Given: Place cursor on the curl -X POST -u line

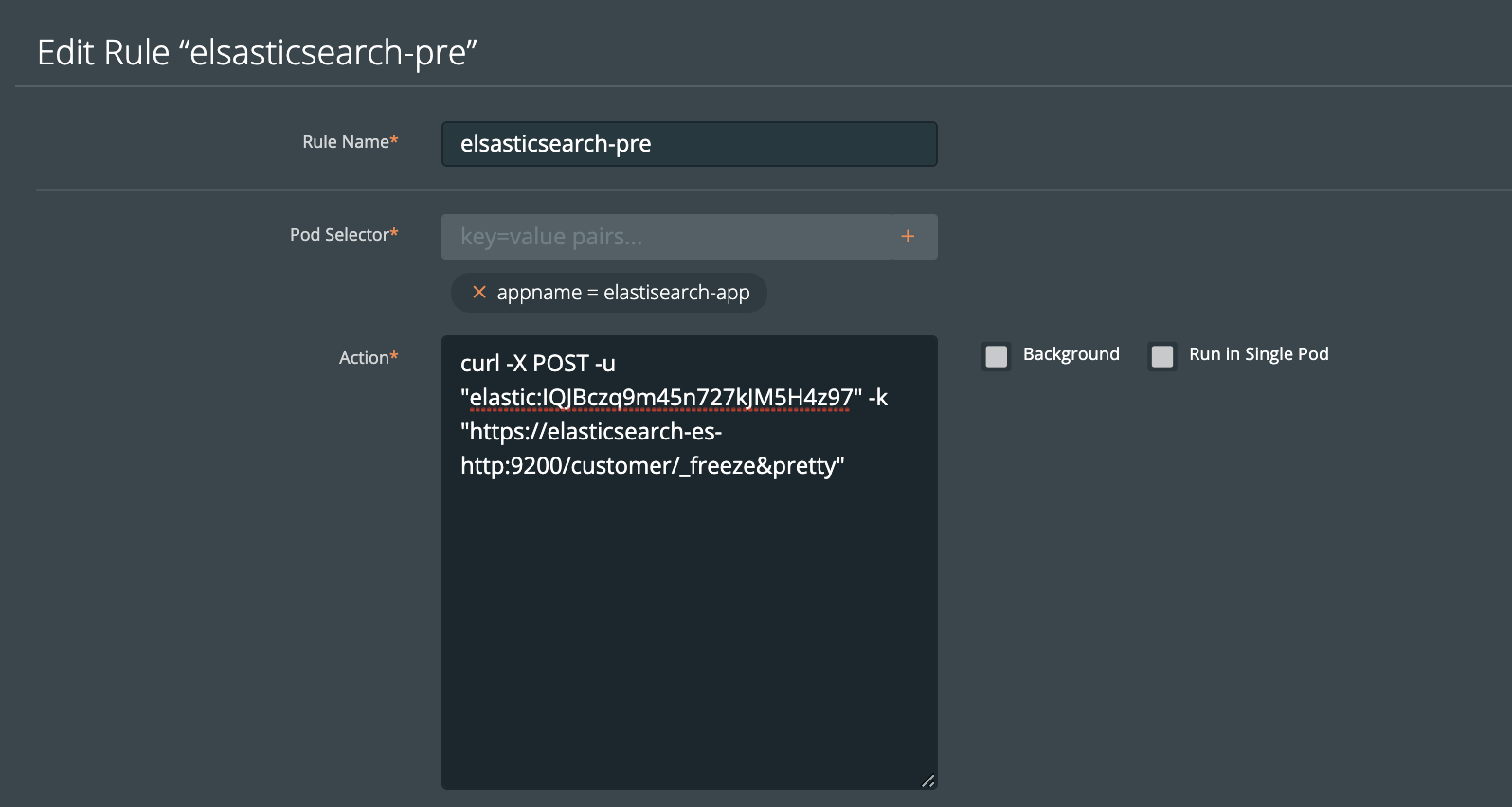Looking at the screenshot, I should 537,364.
